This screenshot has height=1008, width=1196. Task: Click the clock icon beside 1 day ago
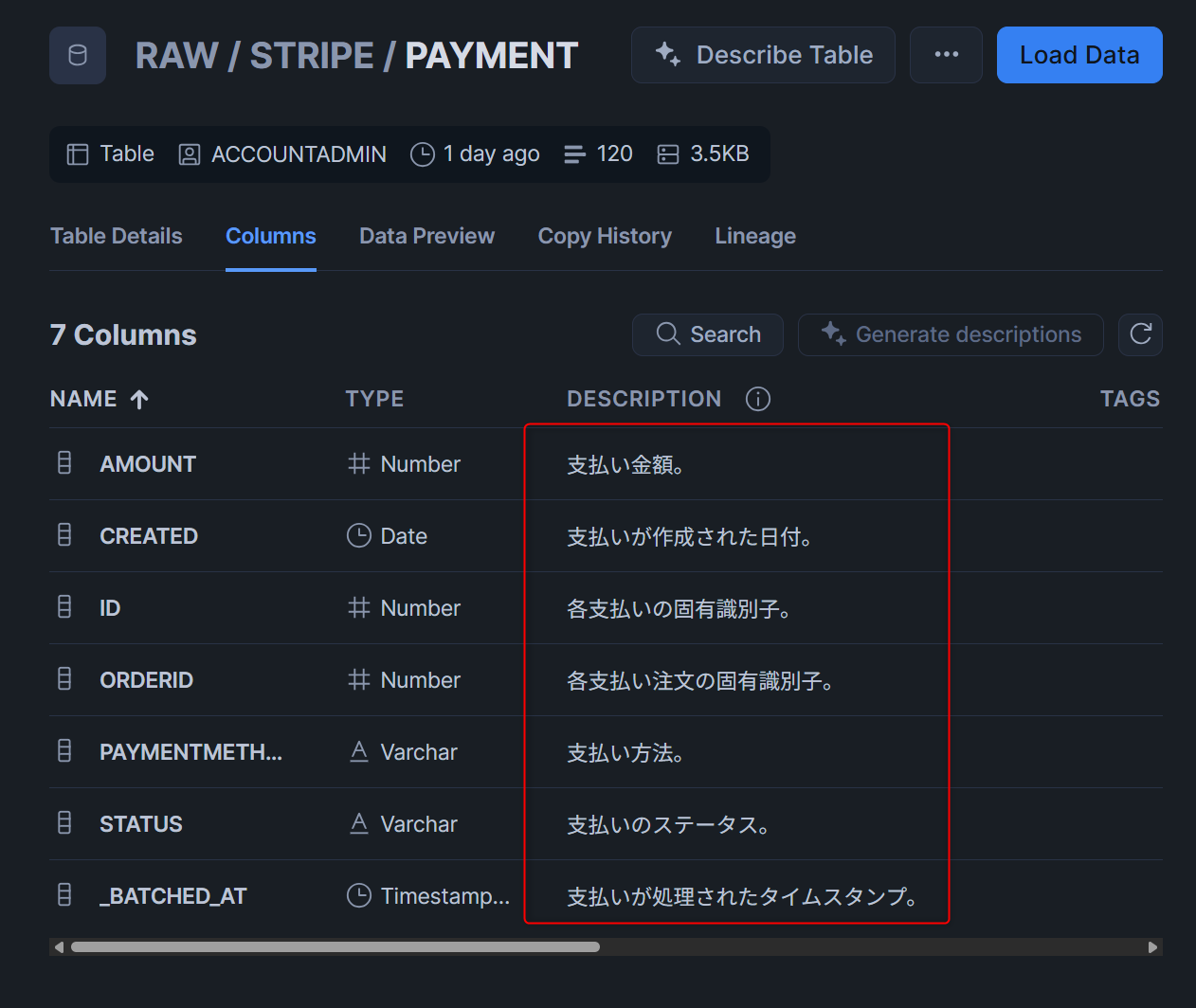pyautogui.click(x=422, y=154)
